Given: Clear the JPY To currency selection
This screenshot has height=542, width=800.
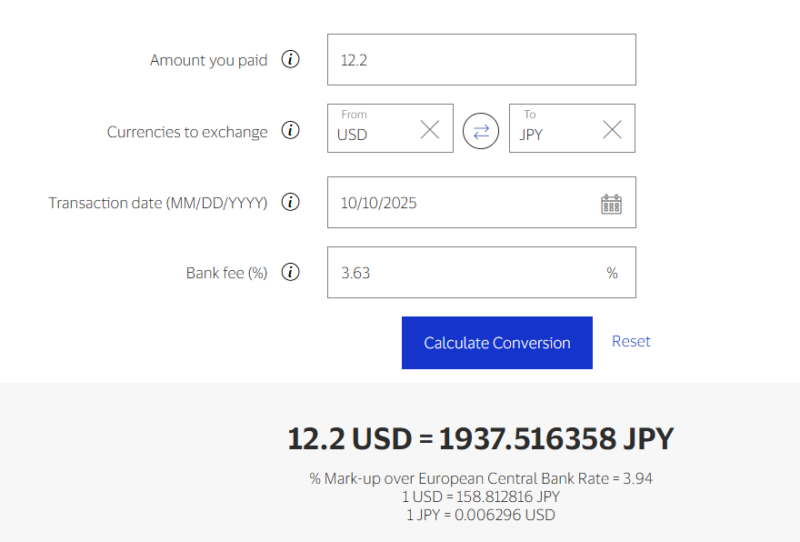Looking at the screenshot, I should (x=612, y=129).
